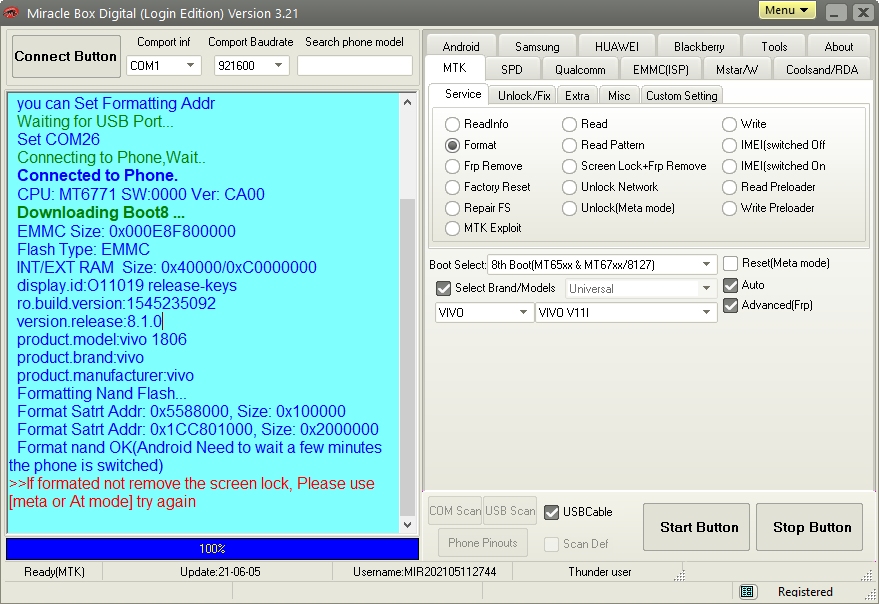This screenshot has height=604, width=879.
Task: Open the Mstar/W tab
Action: pos(737,70)
